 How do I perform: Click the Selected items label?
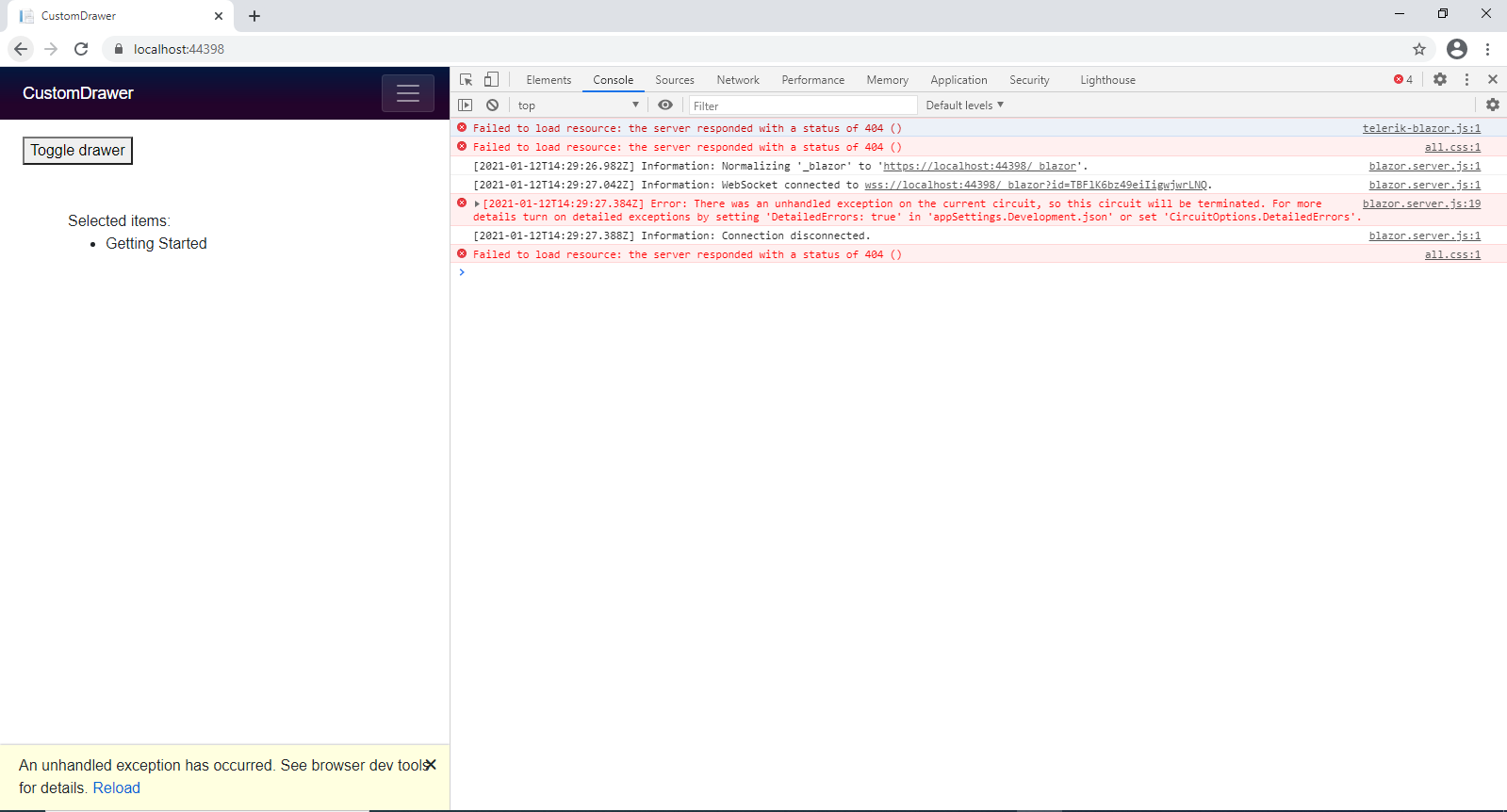[x=119, y=220]
